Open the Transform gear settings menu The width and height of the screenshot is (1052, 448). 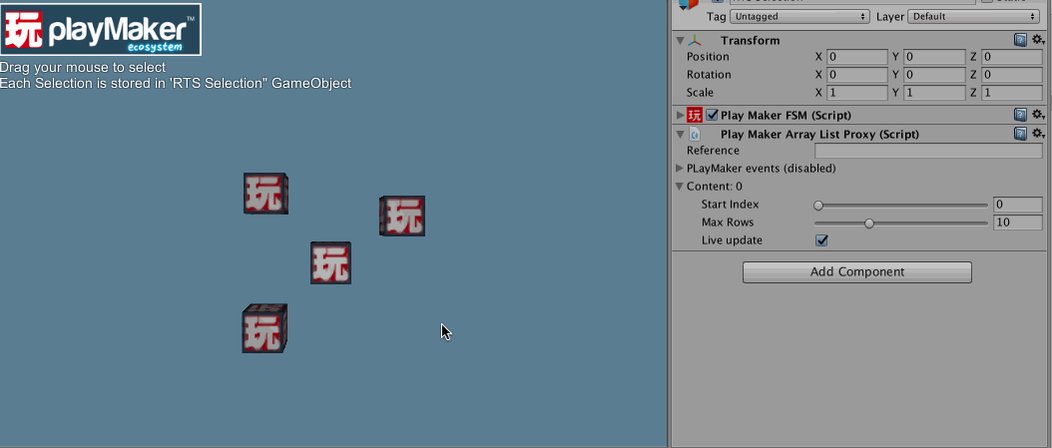pos(1038,40)
